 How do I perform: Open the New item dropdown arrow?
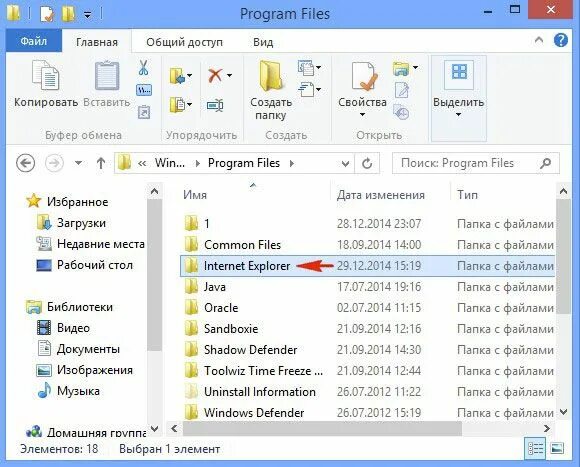(318, 67)
